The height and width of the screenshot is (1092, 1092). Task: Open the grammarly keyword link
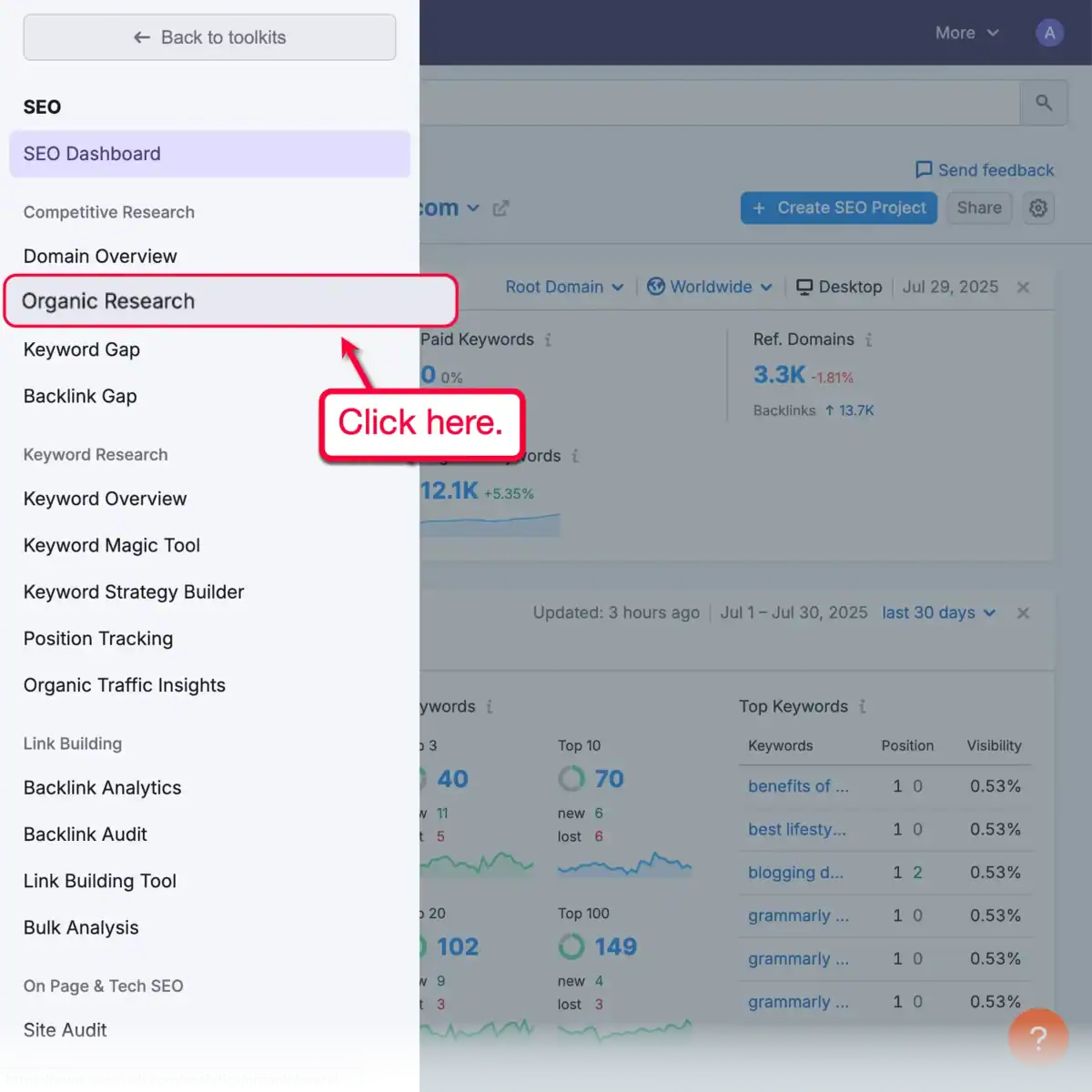(797, 915)
